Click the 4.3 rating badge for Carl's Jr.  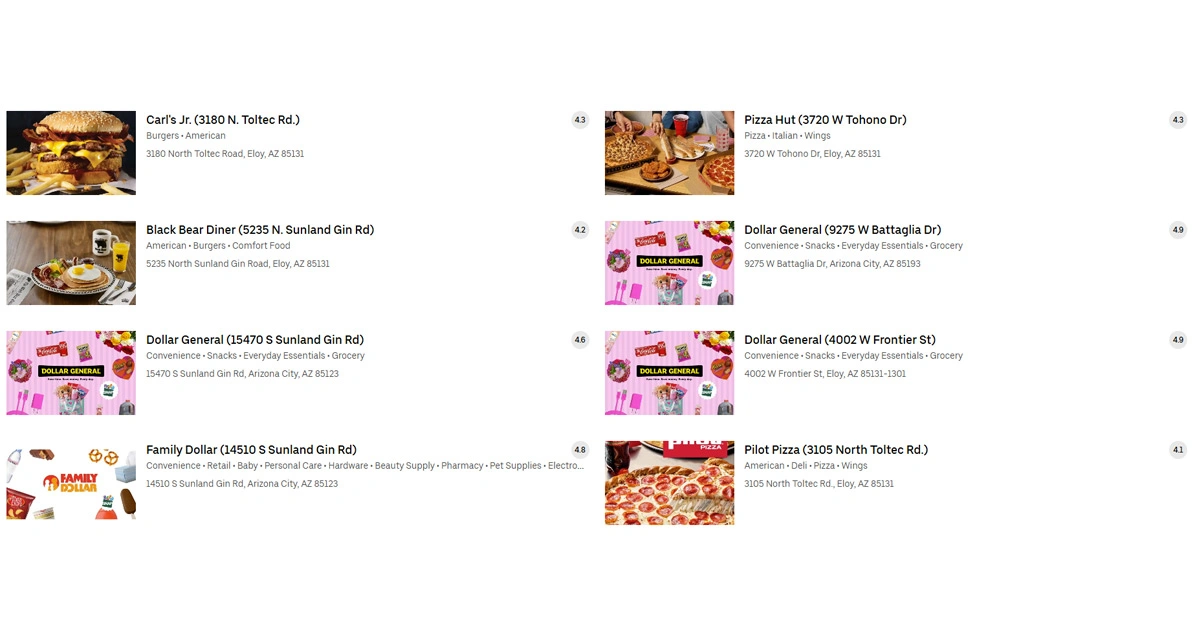[x=580, y=120]
